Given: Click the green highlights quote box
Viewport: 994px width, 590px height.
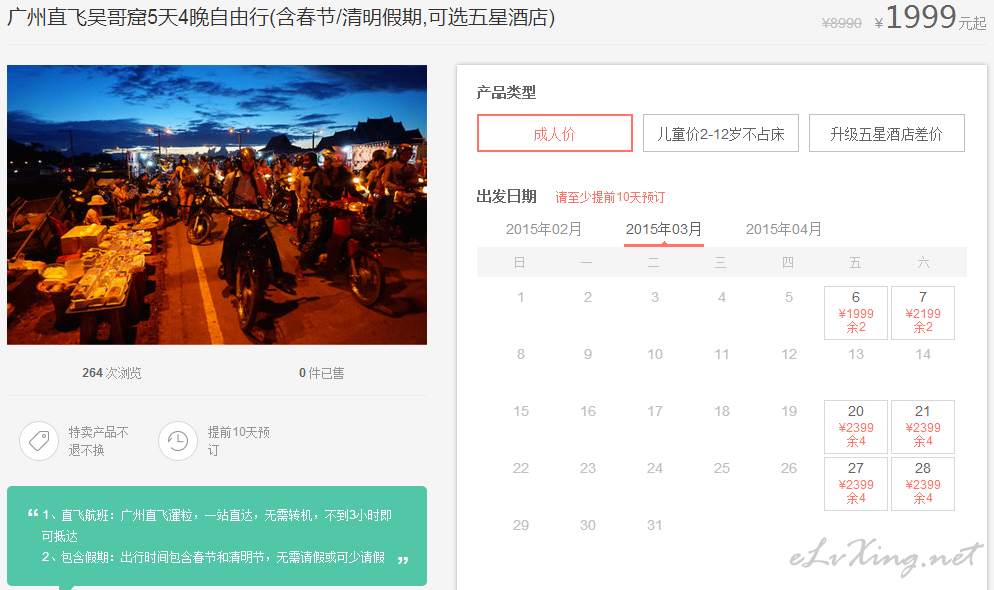Looking at the screenshot, I should (217, 536).
